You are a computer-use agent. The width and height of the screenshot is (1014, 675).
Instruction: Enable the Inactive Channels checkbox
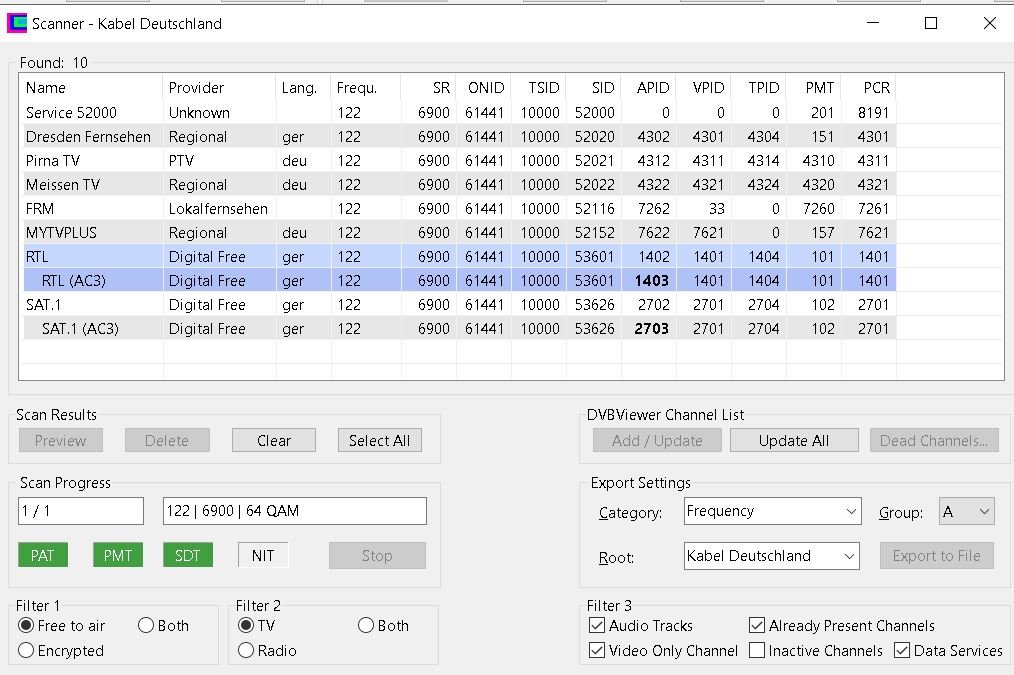[758, 651]
